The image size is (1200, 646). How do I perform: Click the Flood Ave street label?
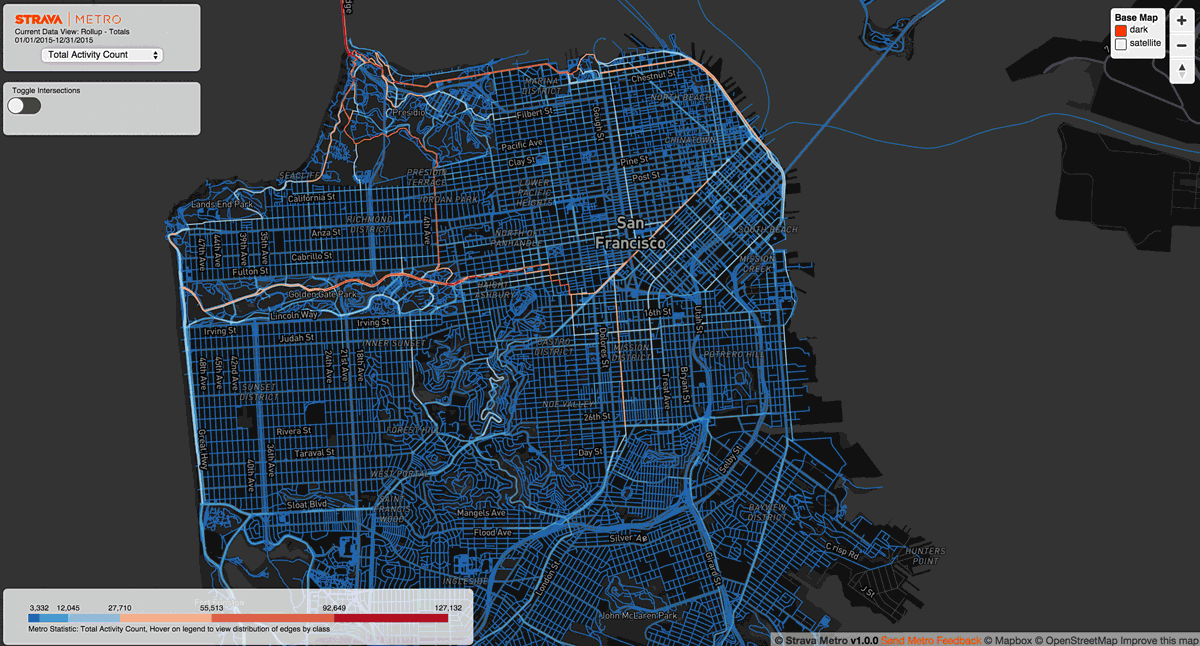tap(493, 533)
